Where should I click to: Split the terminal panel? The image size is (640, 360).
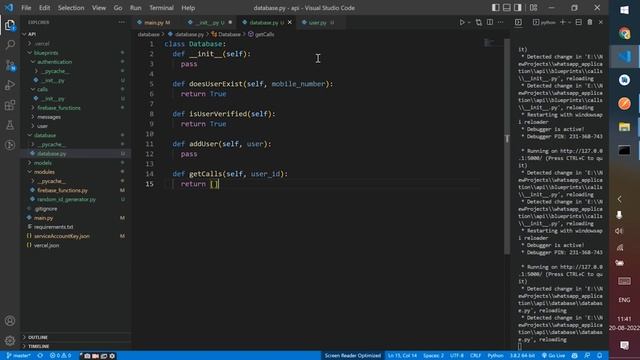pyautogui.click(x=578, y=22)
